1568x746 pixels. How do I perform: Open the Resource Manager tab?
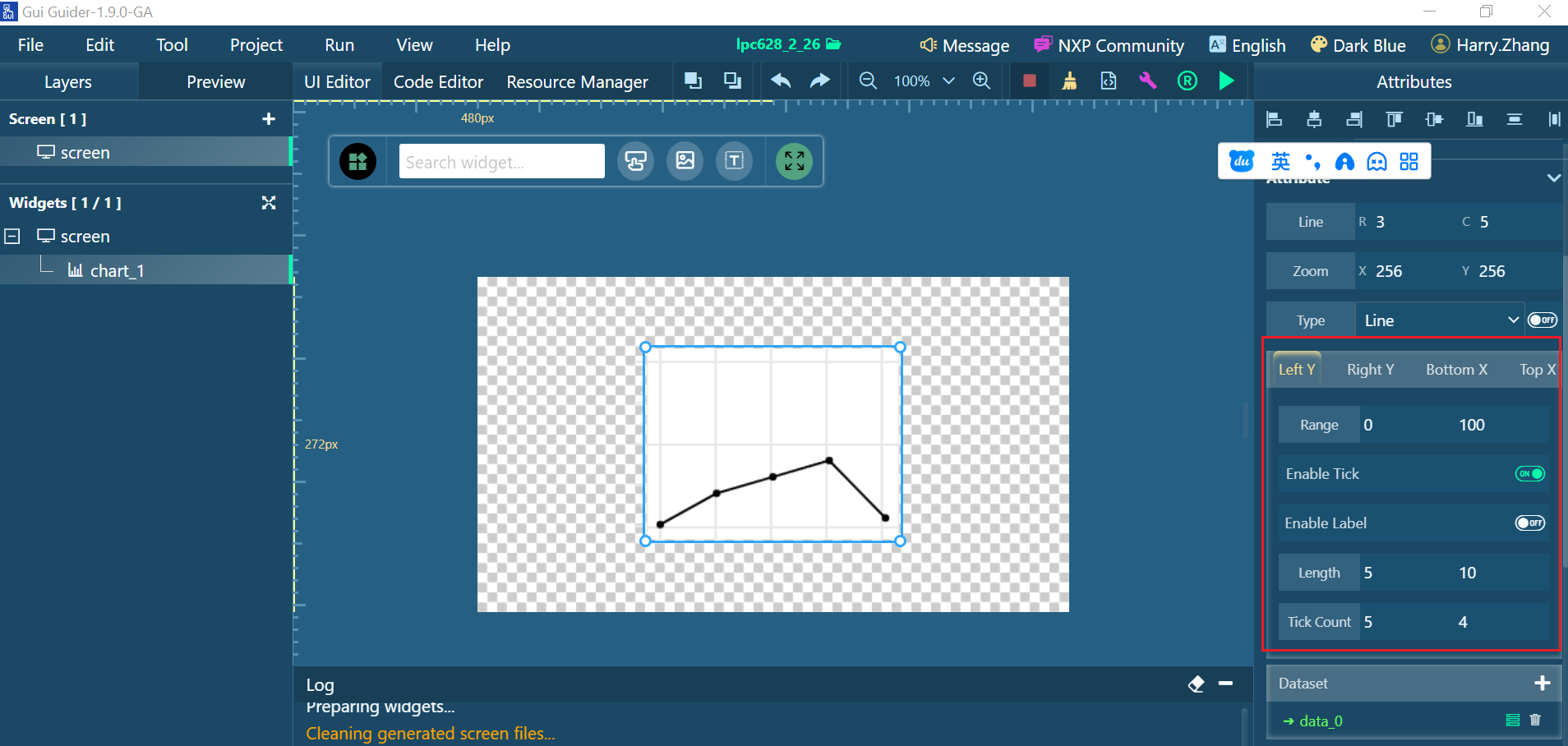(x=578, y=82)
